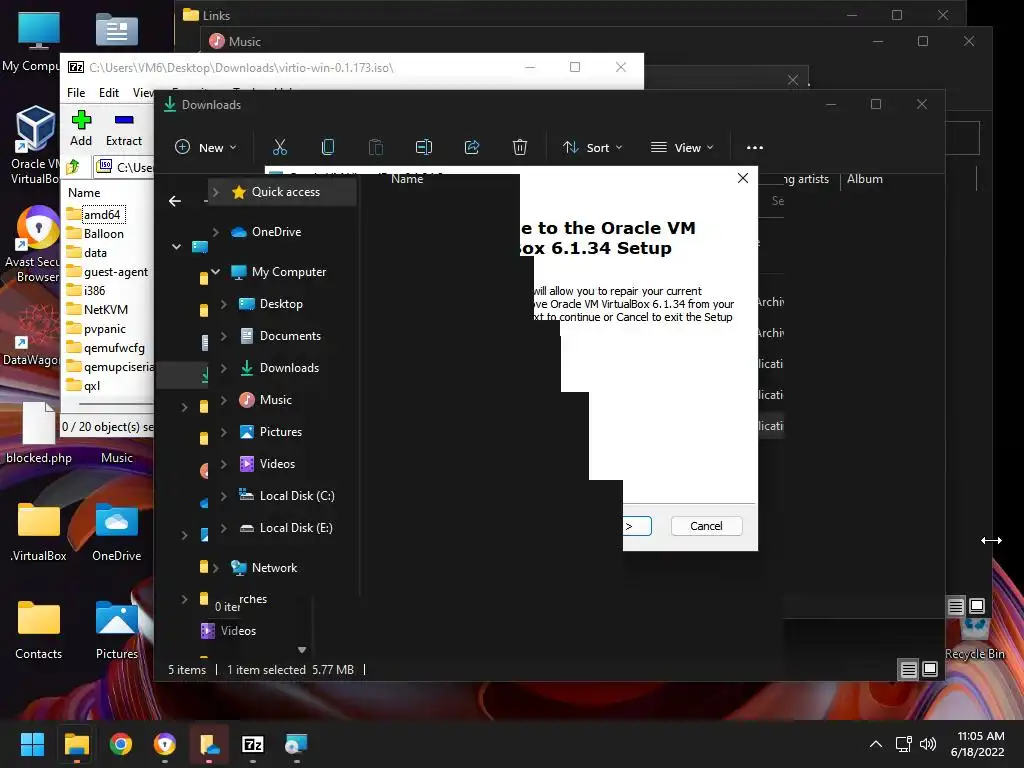Select the pvpanic folder in 7-Zip

pos(104,328)
